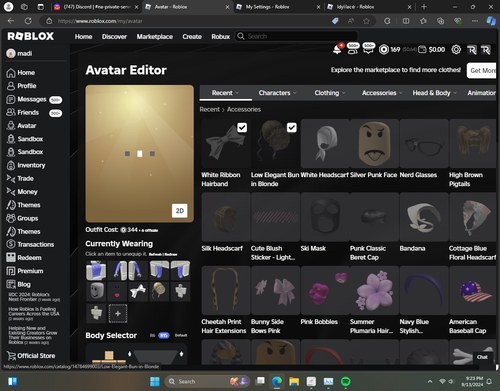Open the notifications bell
Viewport: 500px width, 391px height.
[x=337, y=50]
